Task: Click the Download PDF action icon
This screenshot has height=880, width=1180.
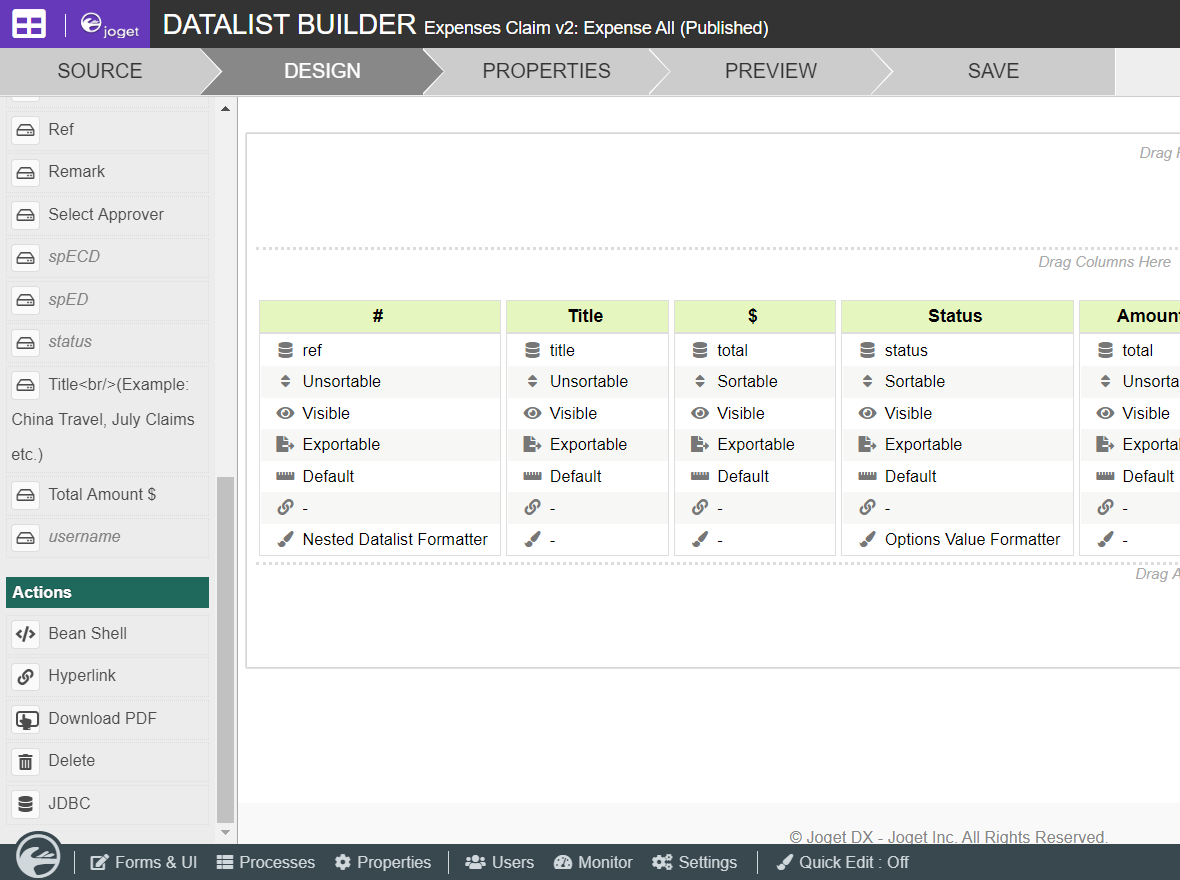Action: (26, 719)
